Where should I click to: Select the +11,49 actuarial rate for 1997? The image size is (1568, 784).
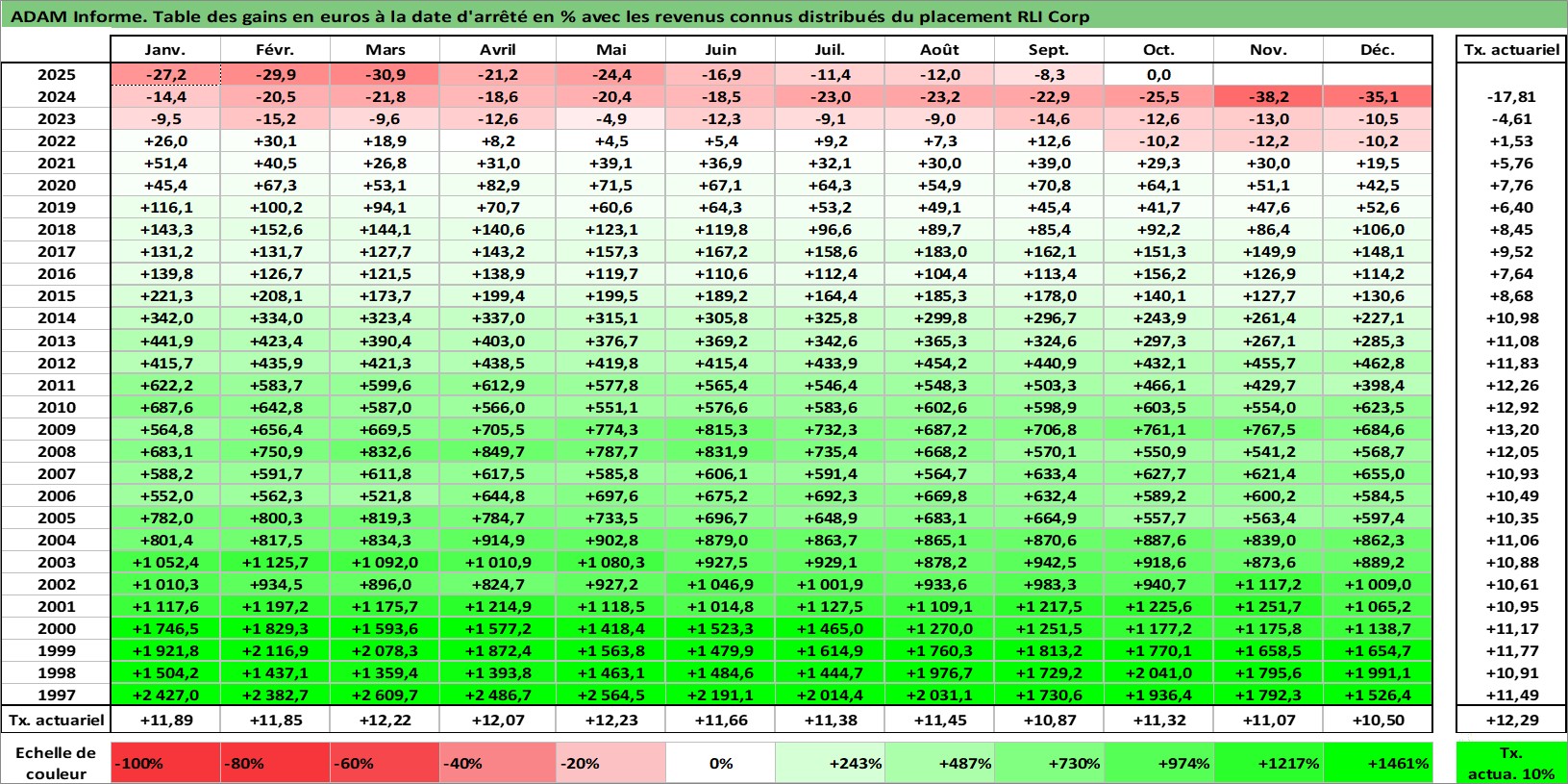point(1511,695)
